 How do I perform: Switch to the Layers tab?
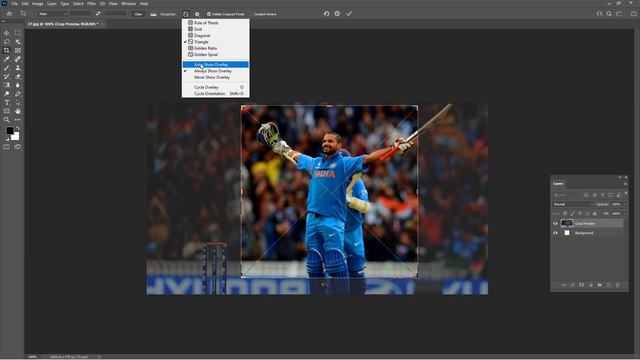point(558,184)
